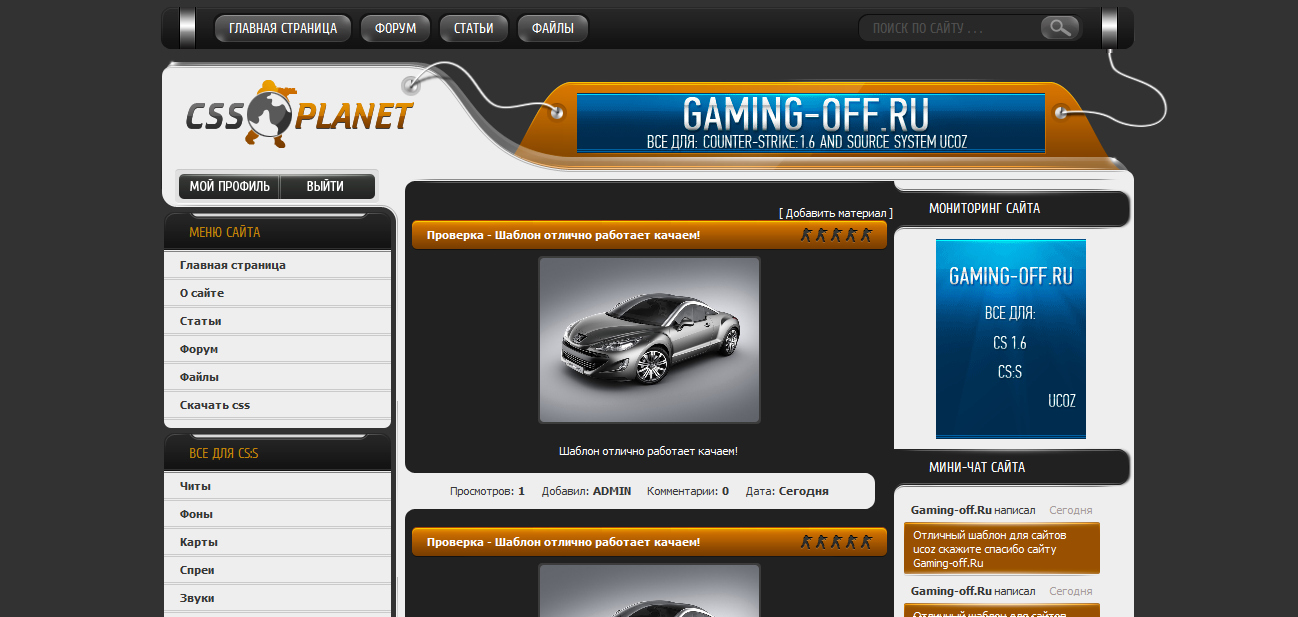
Task: Click the Добавить материал link
Action: click(x=836, y=213)
